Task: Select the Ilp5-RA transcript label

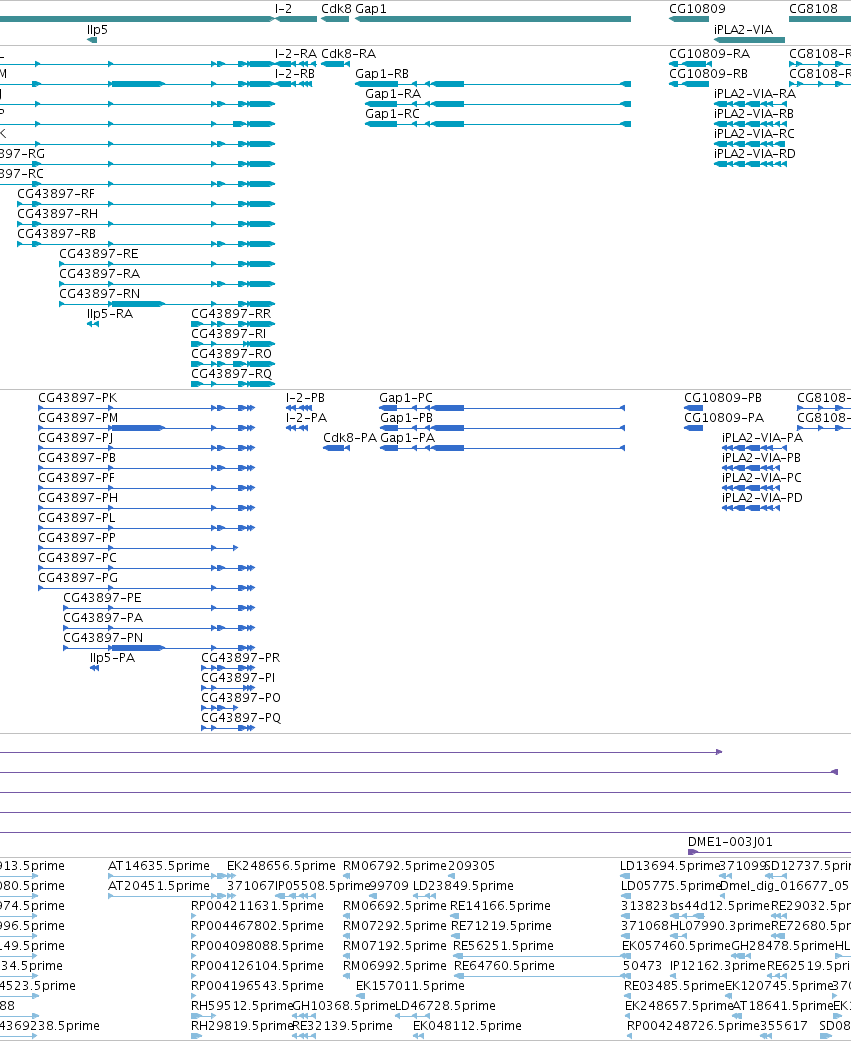Action: click(110, 313)
